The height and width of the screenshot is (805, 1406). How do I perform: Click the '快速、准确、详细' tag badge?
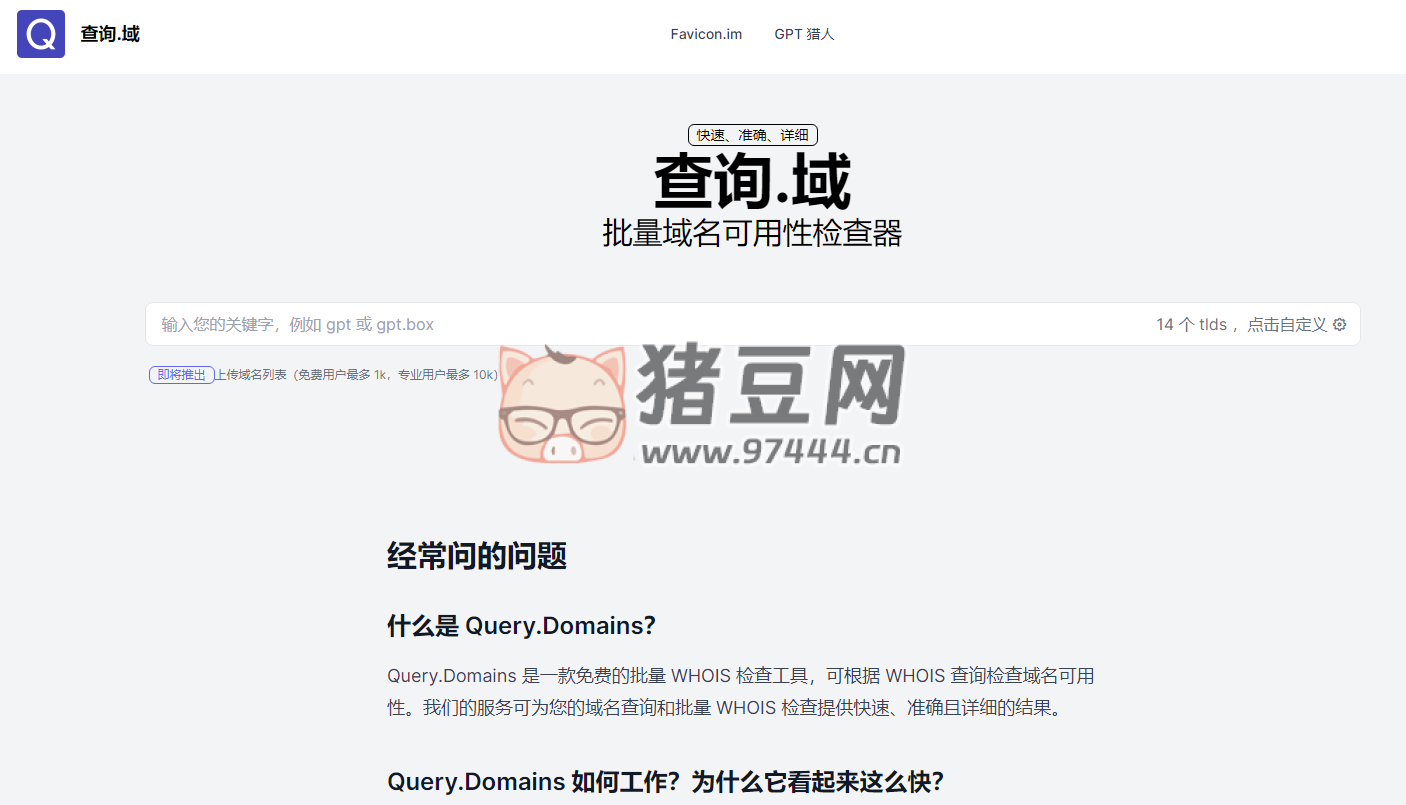tap(753, 135)
